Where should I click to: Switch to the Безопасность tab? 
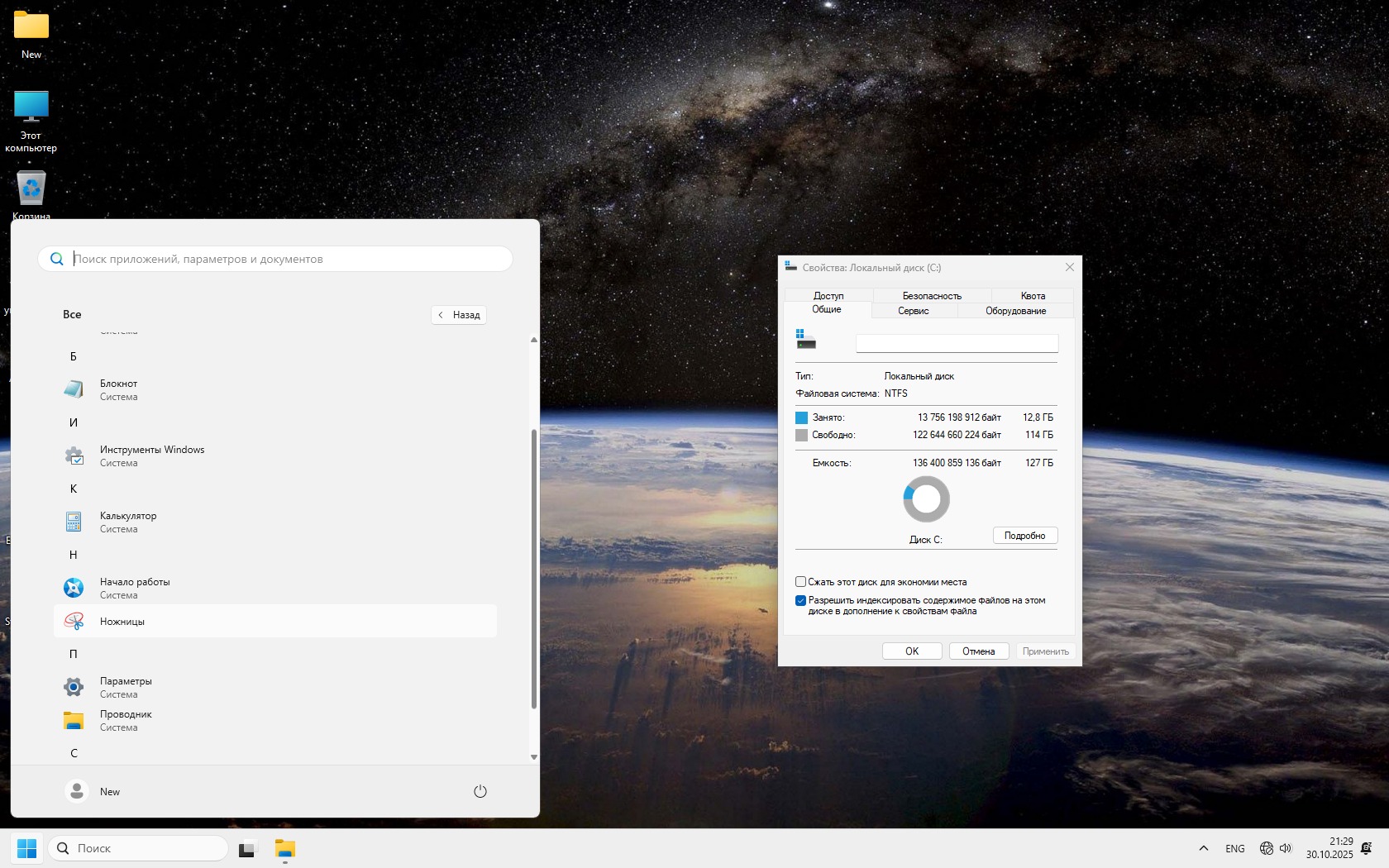tap(932, 296)
